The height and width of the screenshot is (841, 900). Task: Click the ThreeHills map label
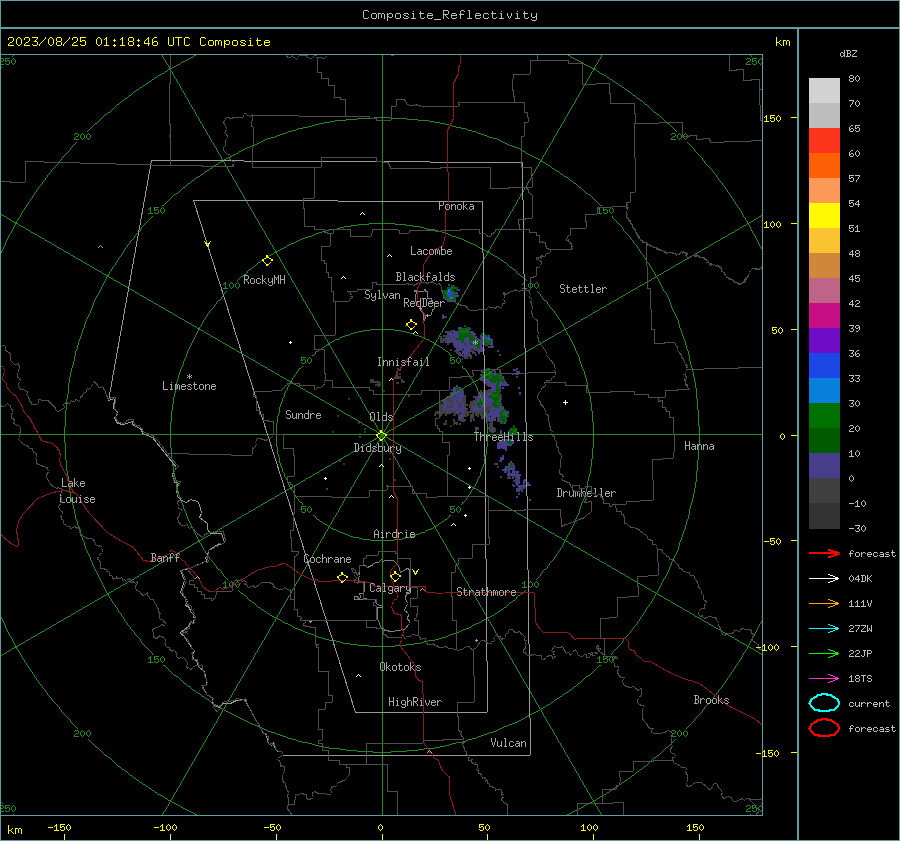[x=503, y=437]
